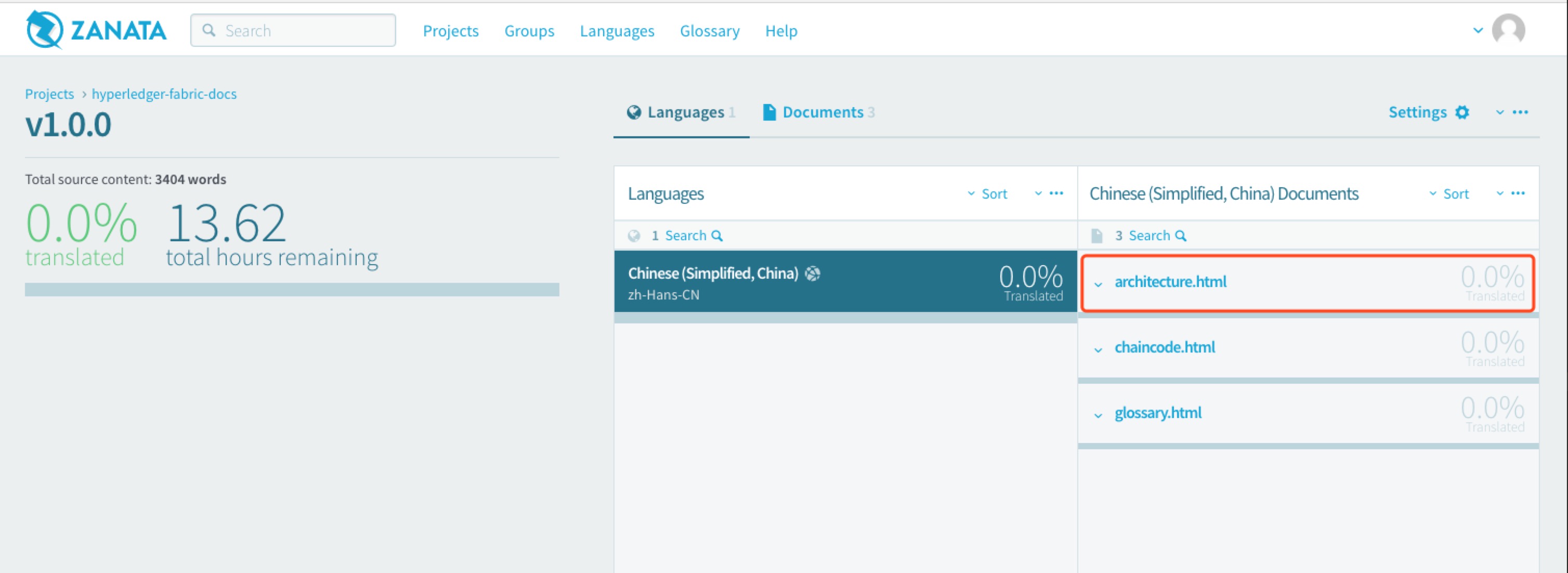The image size is (1568, 573).
Task: Click the magnifier in Documents panel Search
Action: tap(1180, 236)
